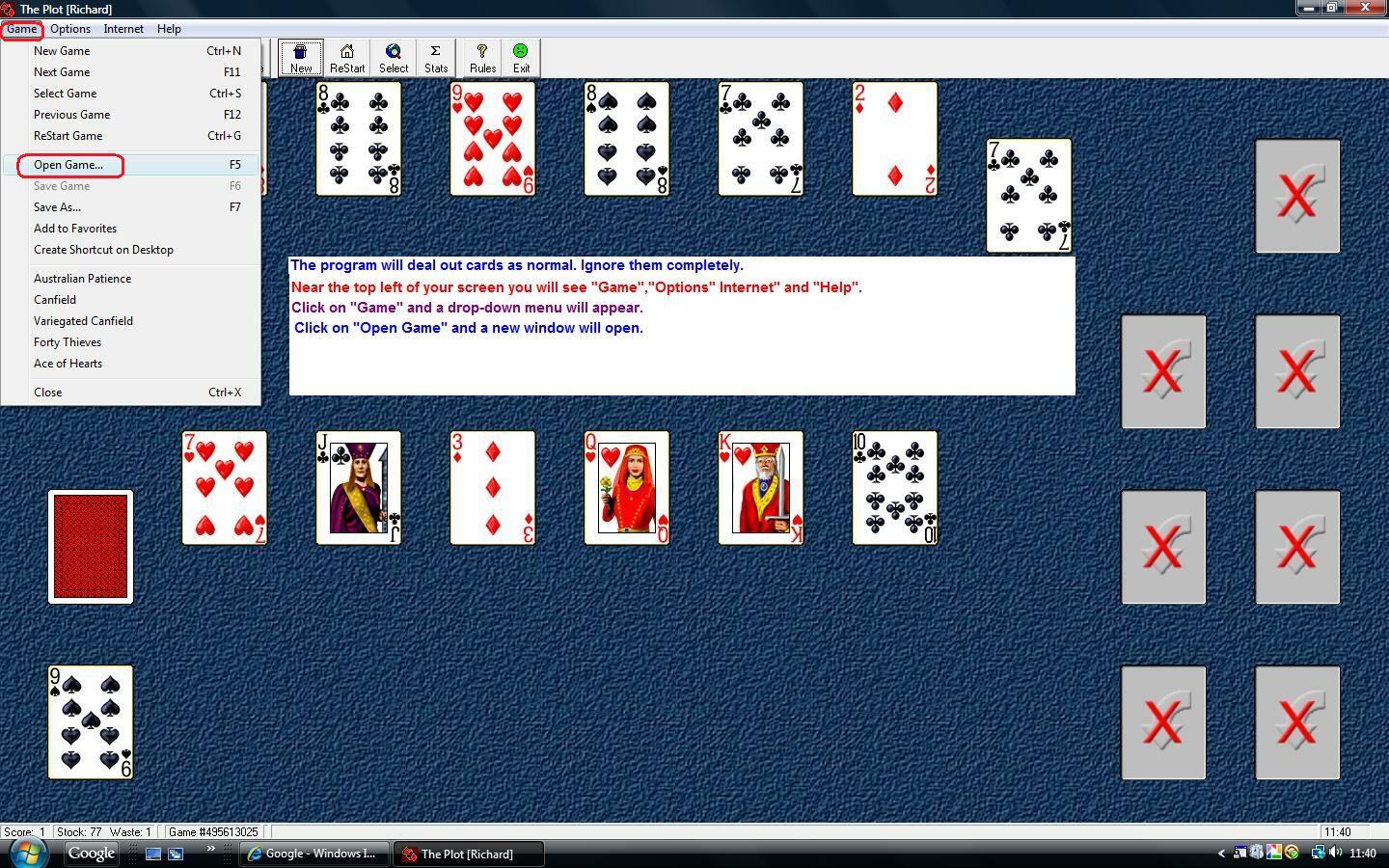
Task: Open the Select game toolbar icon
Action: [393, 58]
